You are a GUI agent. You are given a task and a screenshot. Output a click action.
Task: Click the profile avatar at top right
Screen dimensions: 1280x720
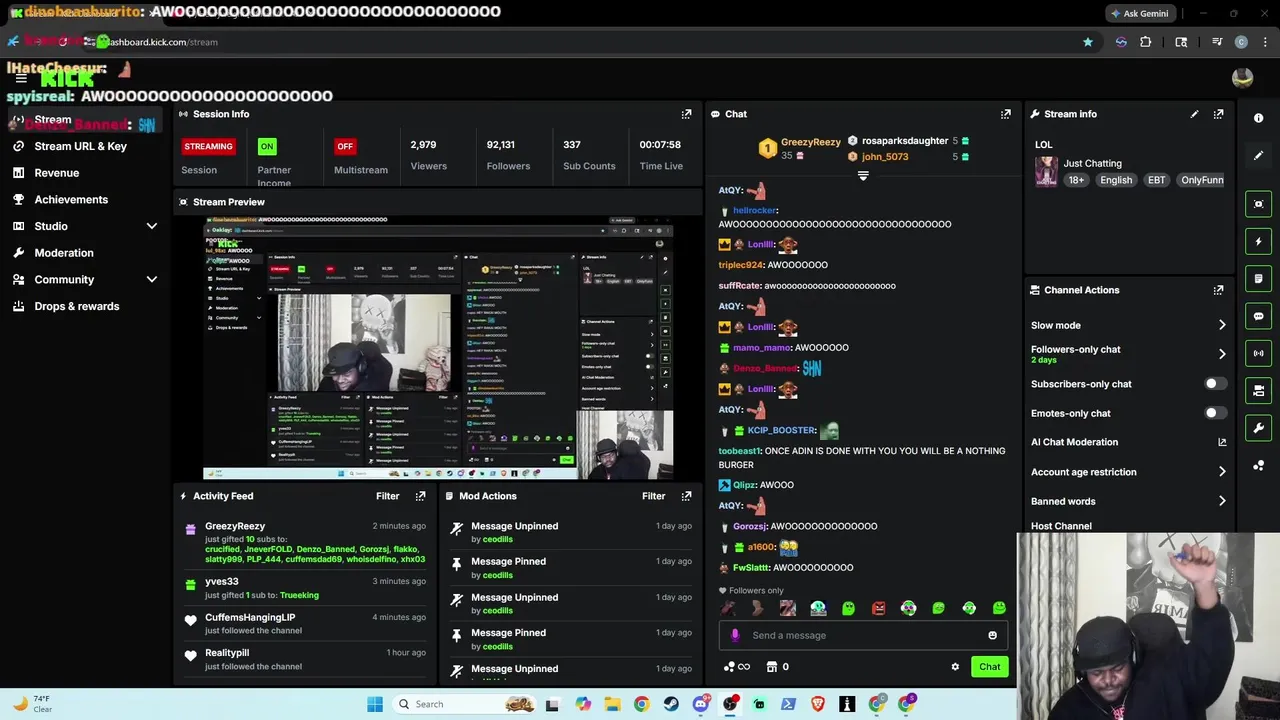[1243, 79]
